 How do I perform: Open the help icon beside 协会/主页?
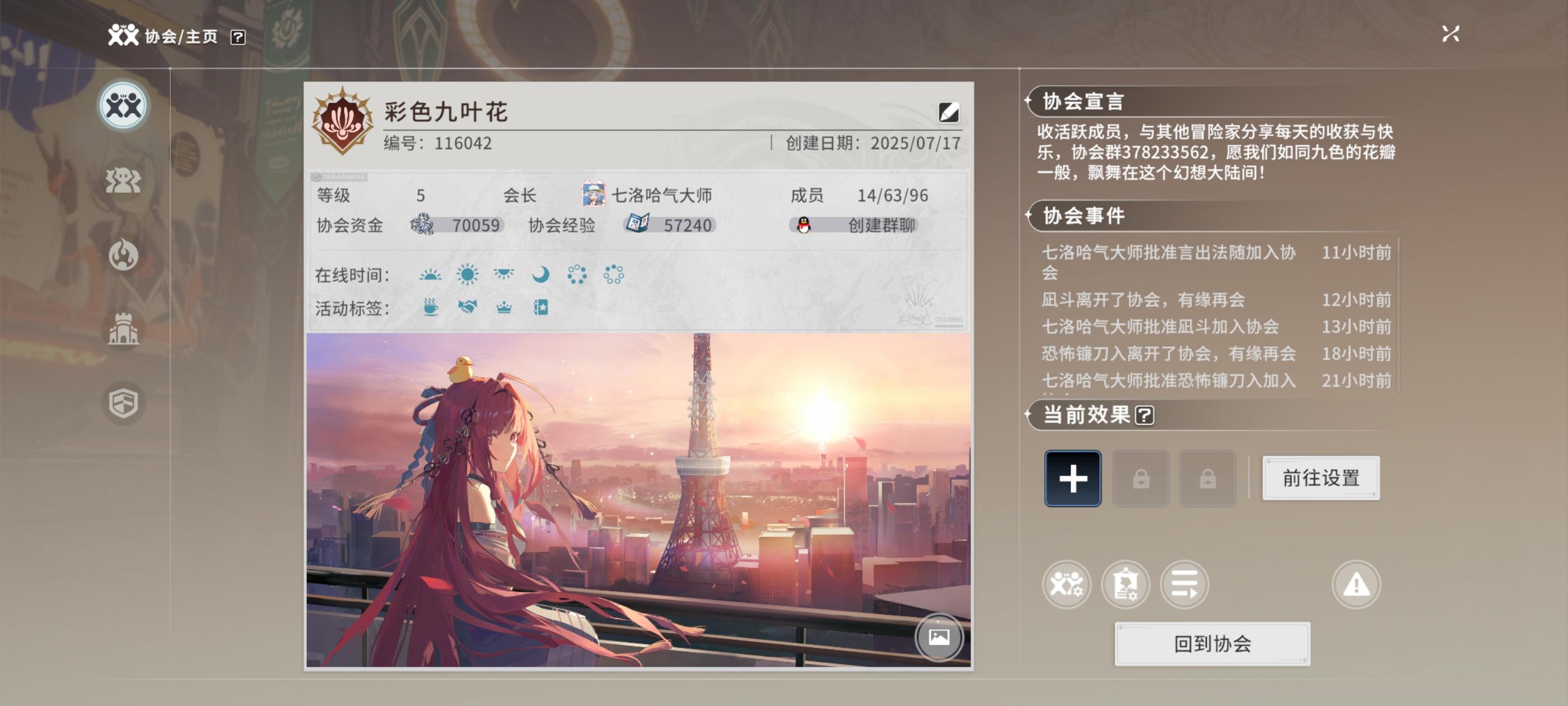238,37
